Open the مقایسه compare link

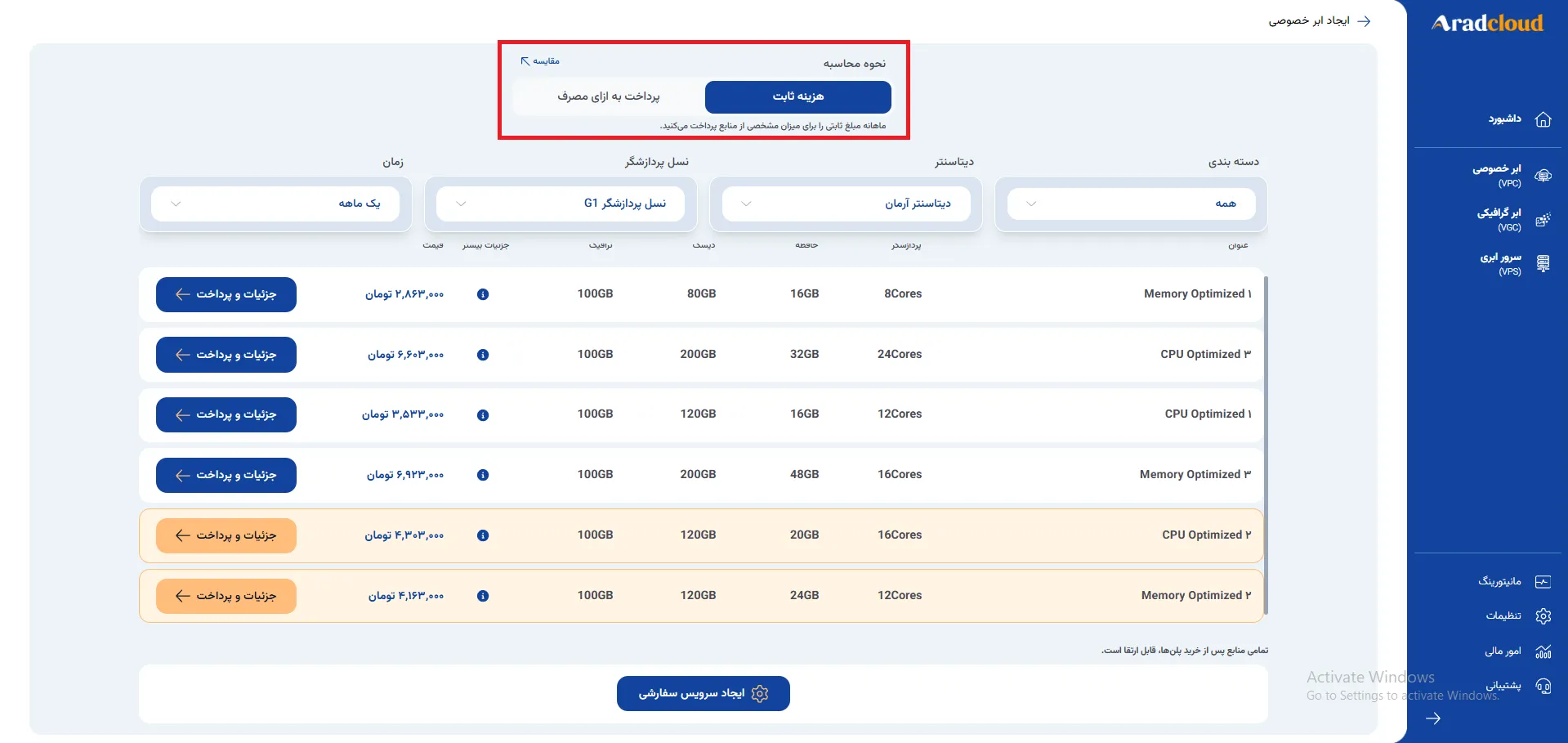(x=540, y=61)
